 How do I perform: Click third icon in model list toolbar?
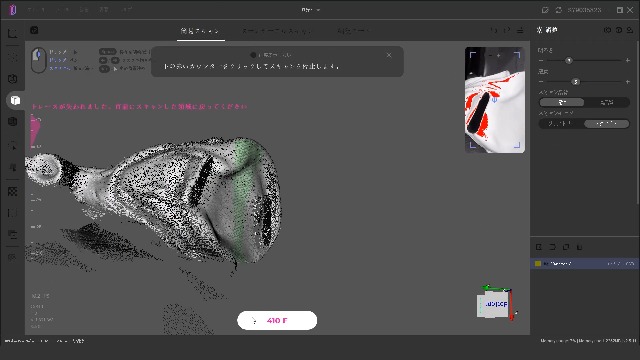point(566,247)
